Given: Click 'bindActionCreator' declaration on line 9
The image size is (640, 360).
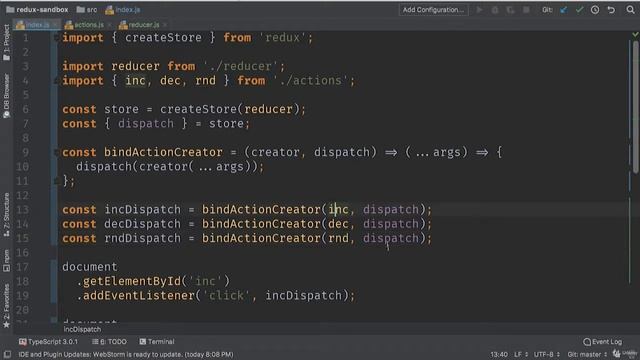Looking at the screenshot, I should (163, 152).
